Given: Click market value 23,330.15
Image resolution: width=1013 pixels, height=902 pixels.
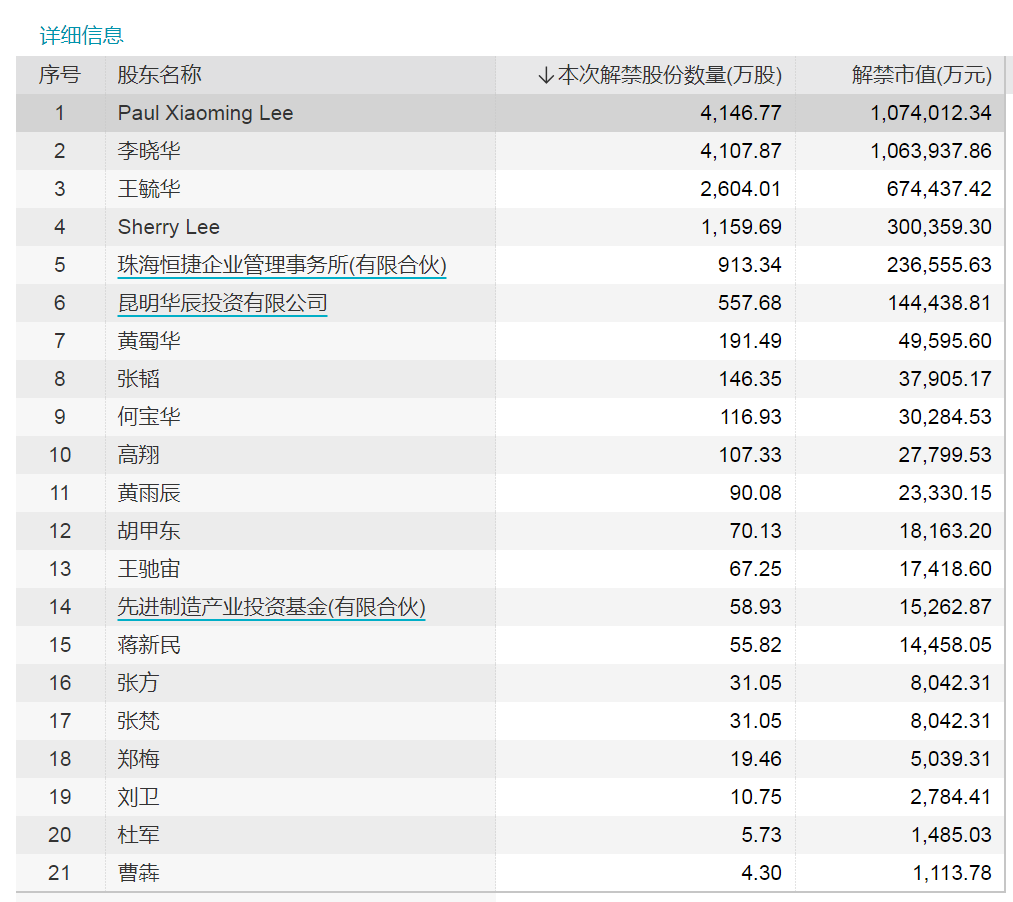Looking at the screenshot, I should click(945, 493).
